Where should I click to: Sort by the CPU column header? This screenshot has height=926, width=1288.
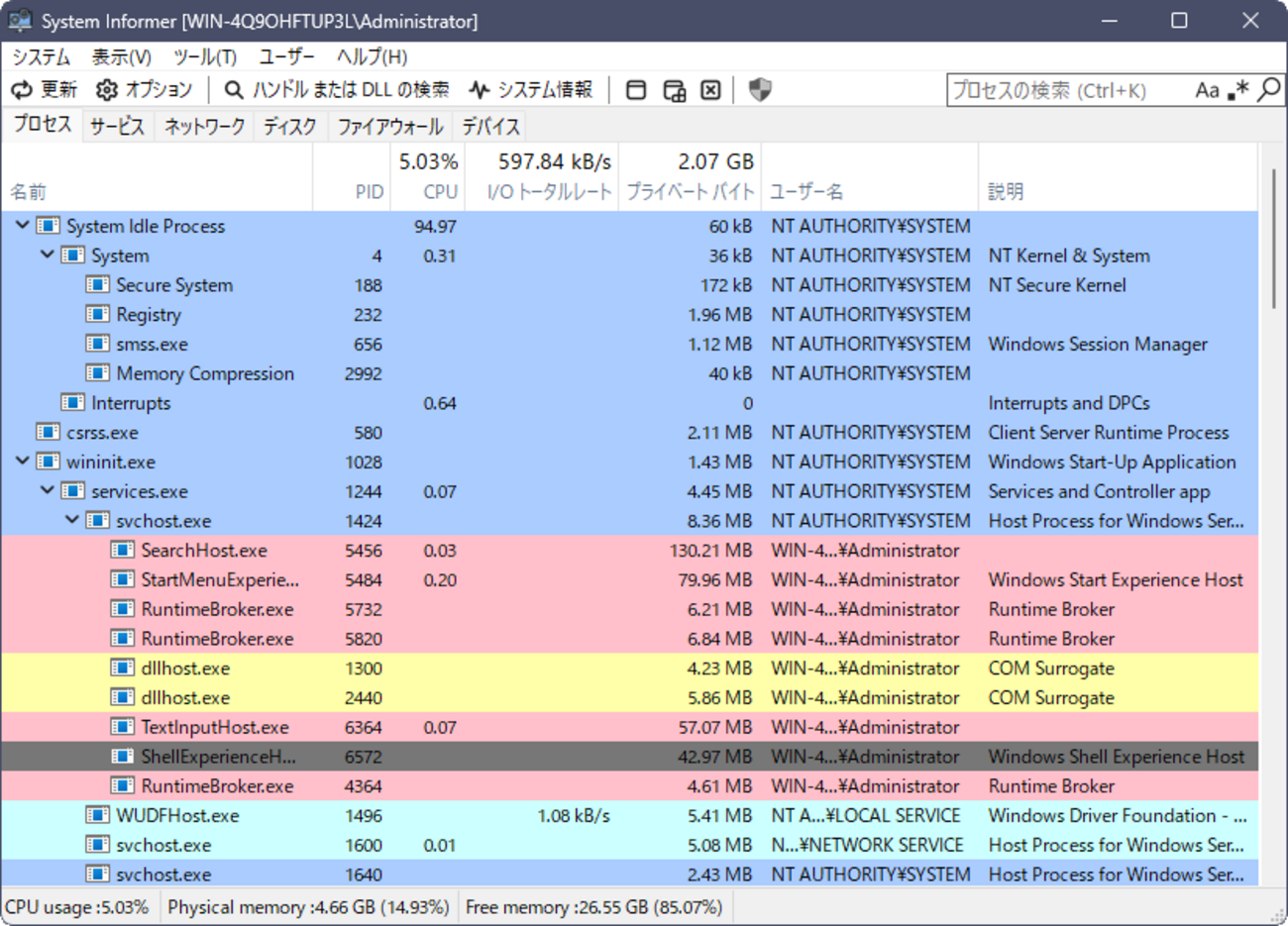(x=427, y=177)
